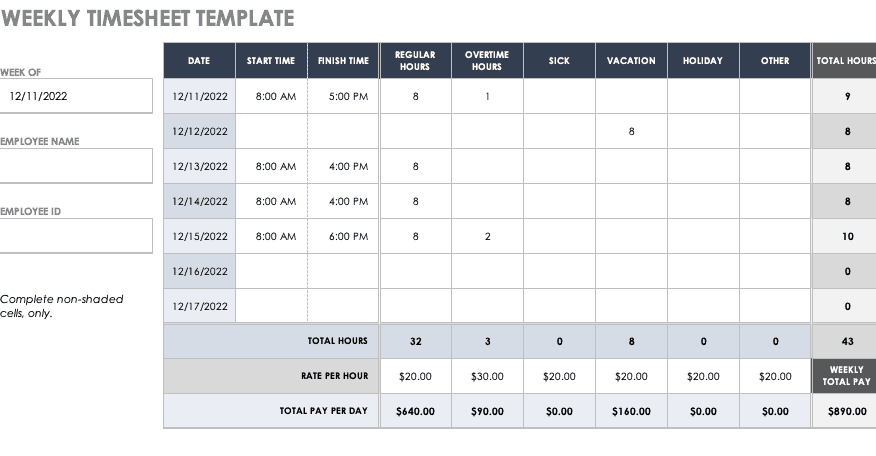Click the Sick rate per hour cell
Image resolution: width=876 pixels, height=456 pixels.
[559, 376]
